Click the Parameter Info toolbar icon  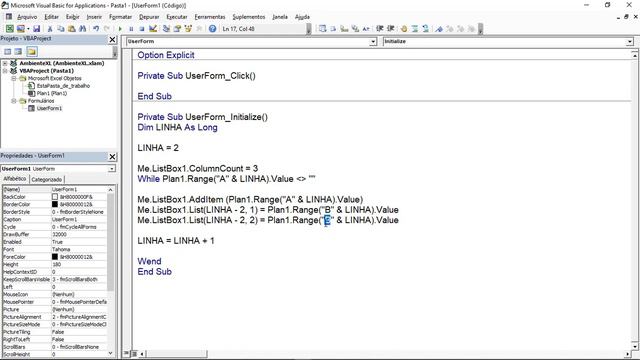[355, 29]
